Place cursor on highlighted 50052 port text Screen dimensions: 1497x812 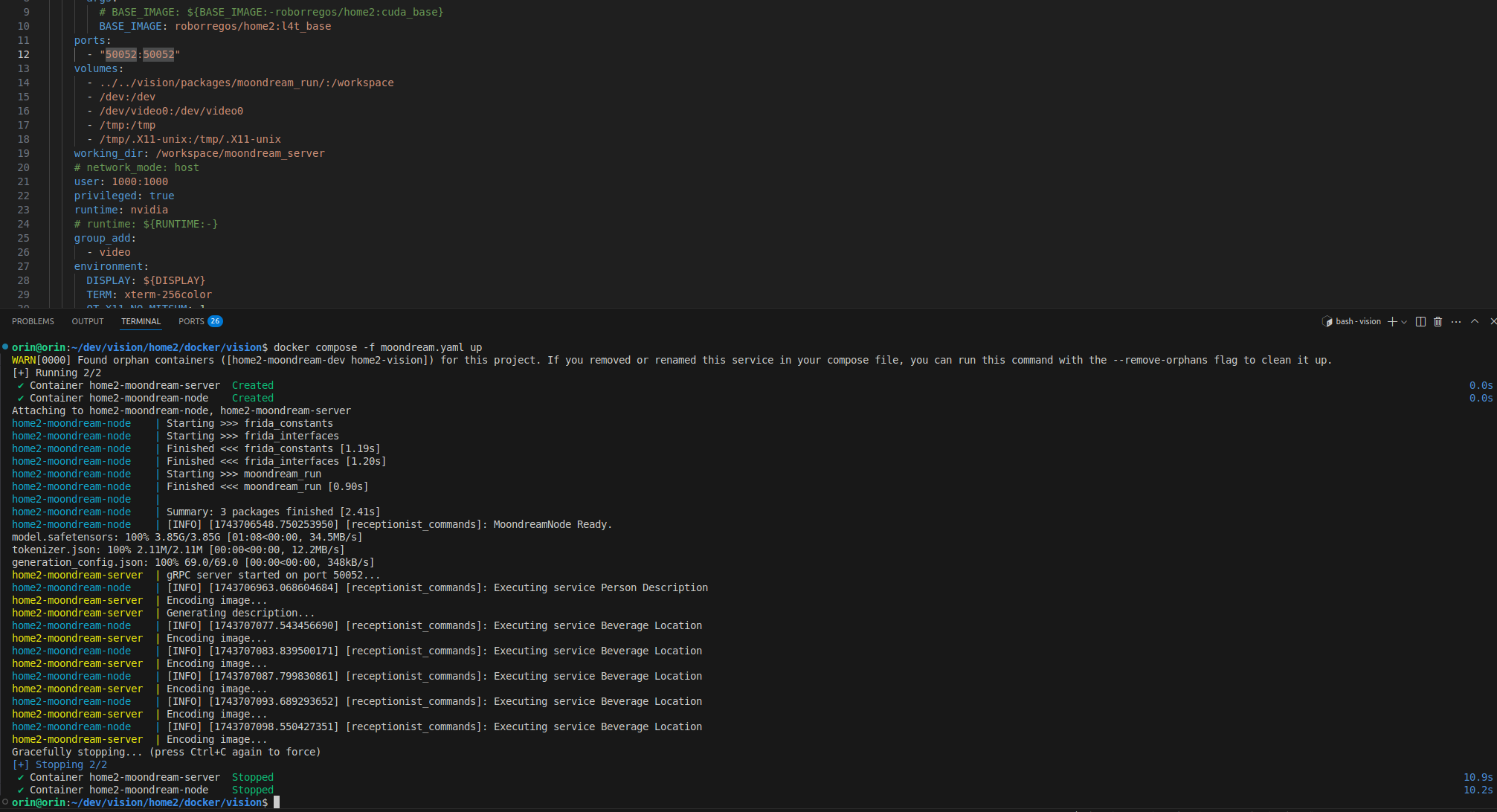tap(120, 54)
